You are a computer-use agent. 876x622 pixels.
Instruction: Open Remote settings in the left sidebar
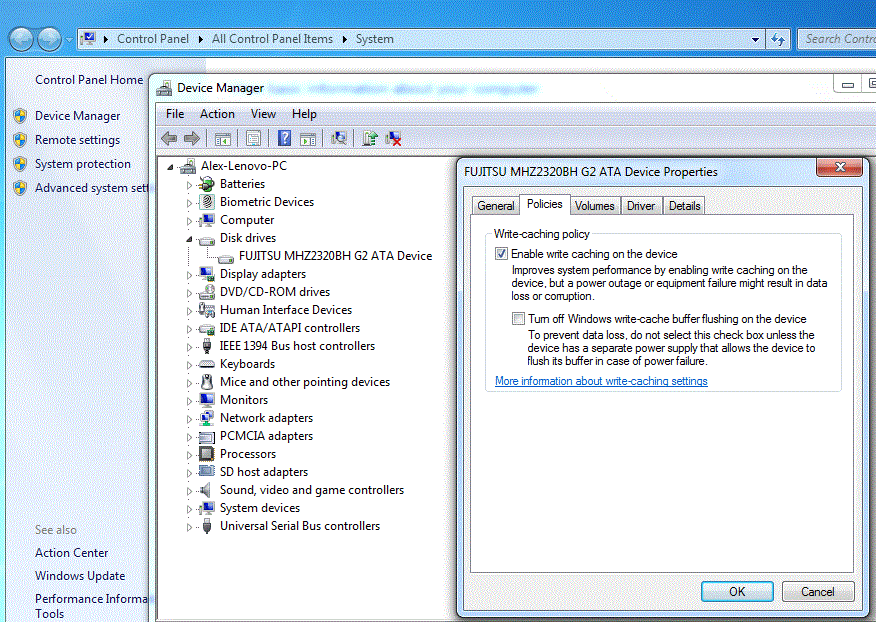tap(77, 140)
